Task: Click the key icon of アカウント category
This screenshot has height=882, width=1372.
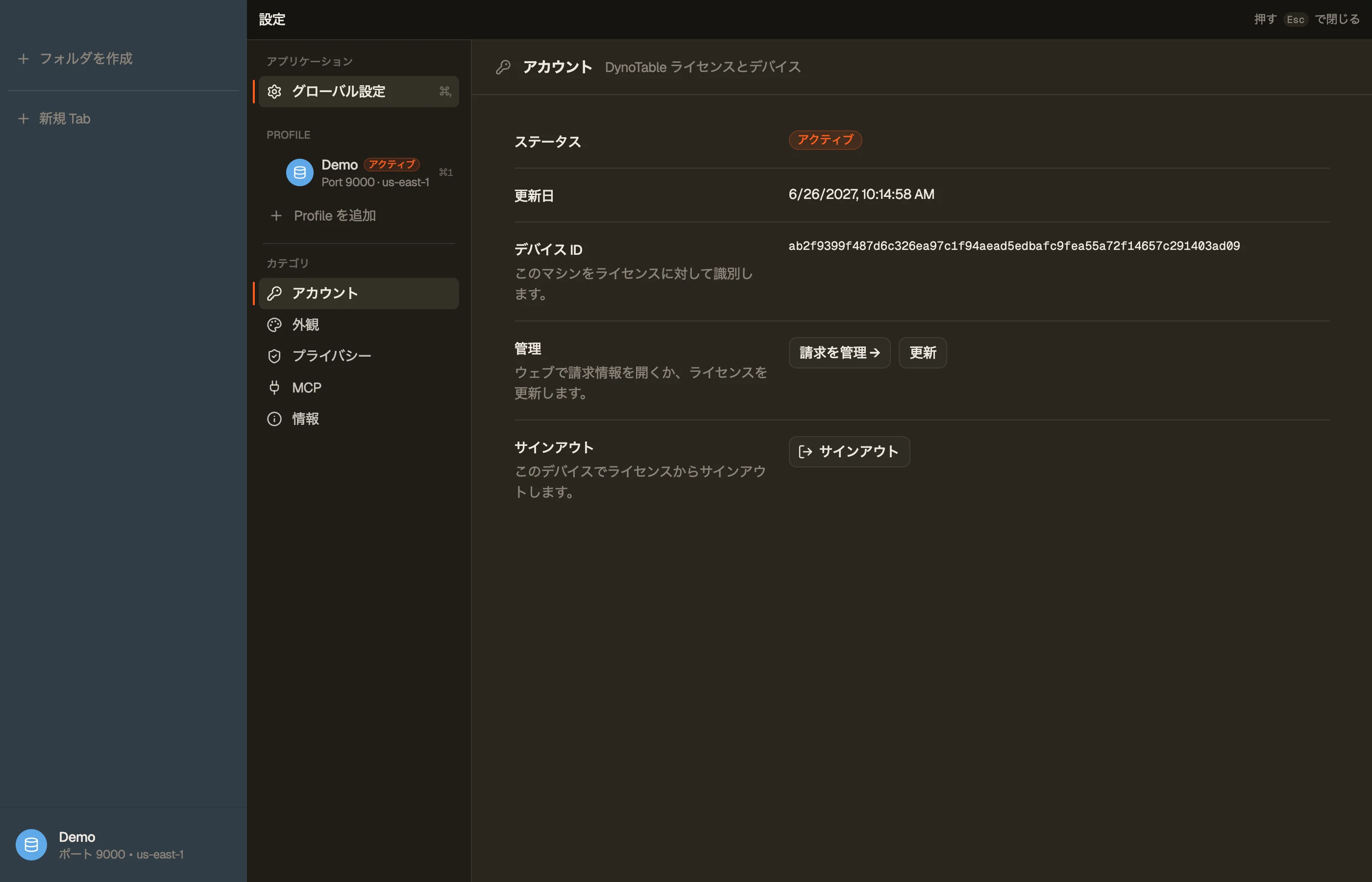Action: [274, 293]
